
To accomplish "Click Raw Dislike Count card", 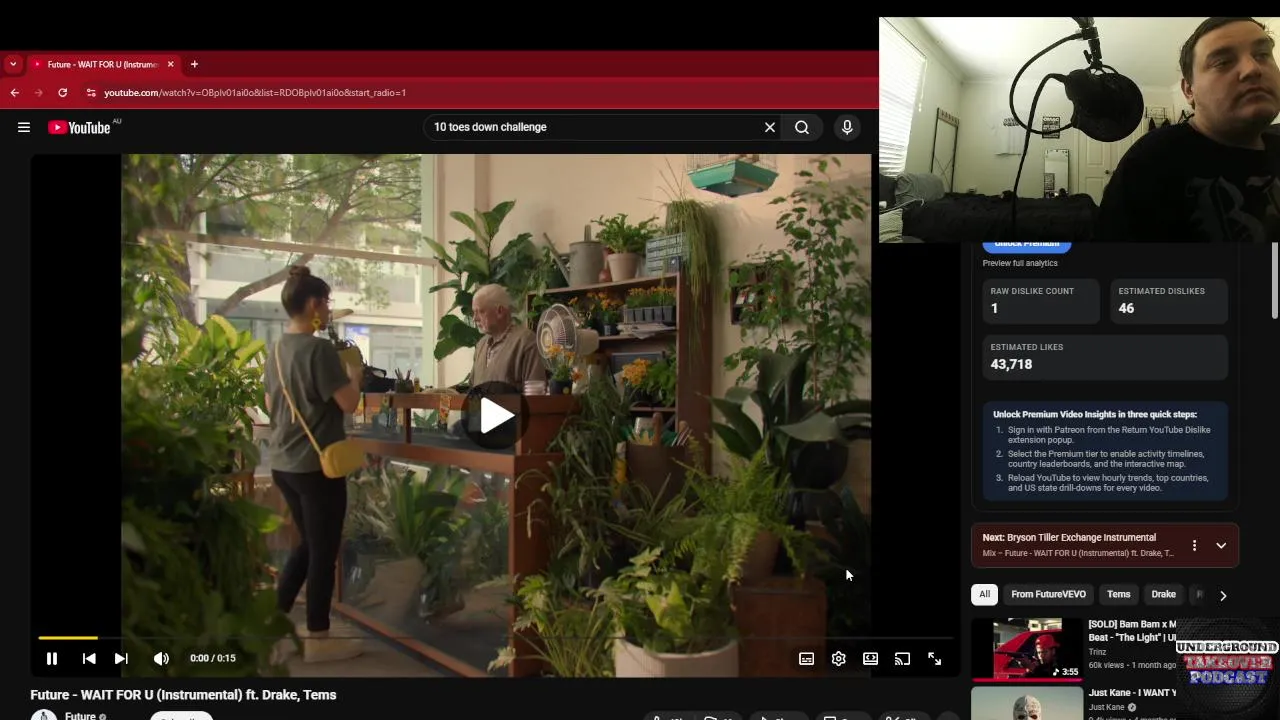I will point(1040,300).
